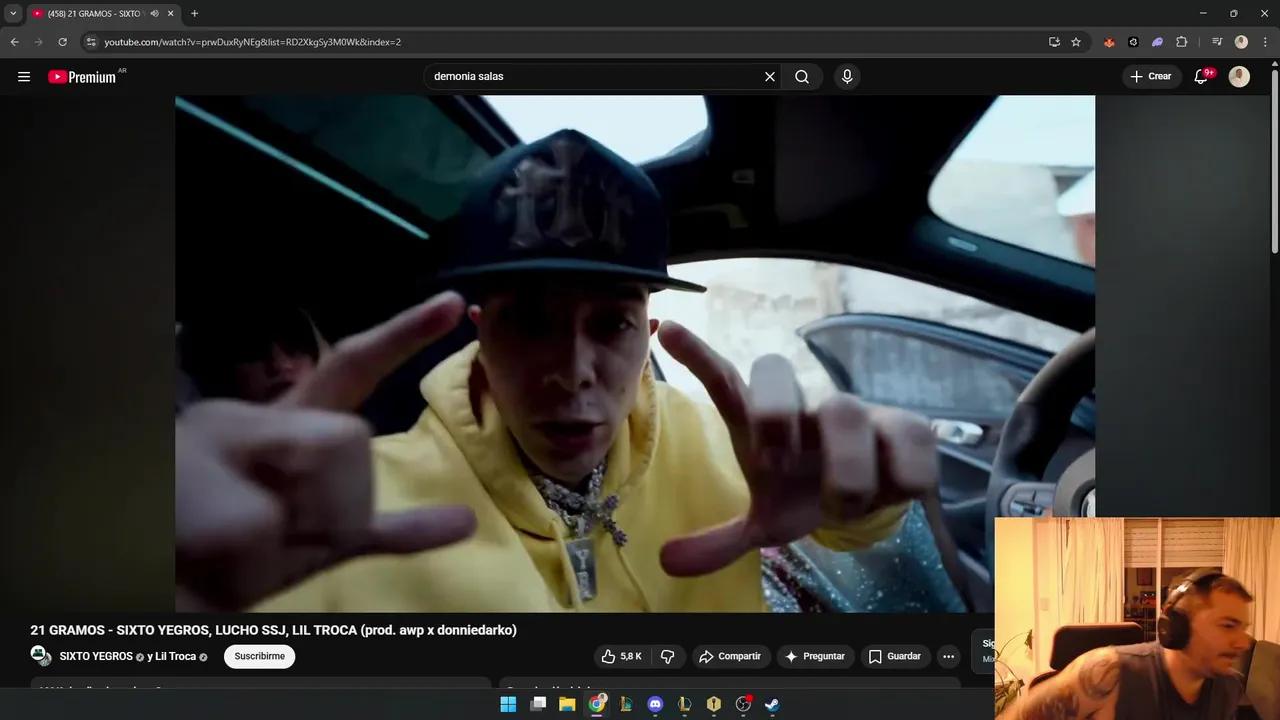Close the 21 GRAMOS tab
1280x720 pixels.
click(x=171, y=13)
